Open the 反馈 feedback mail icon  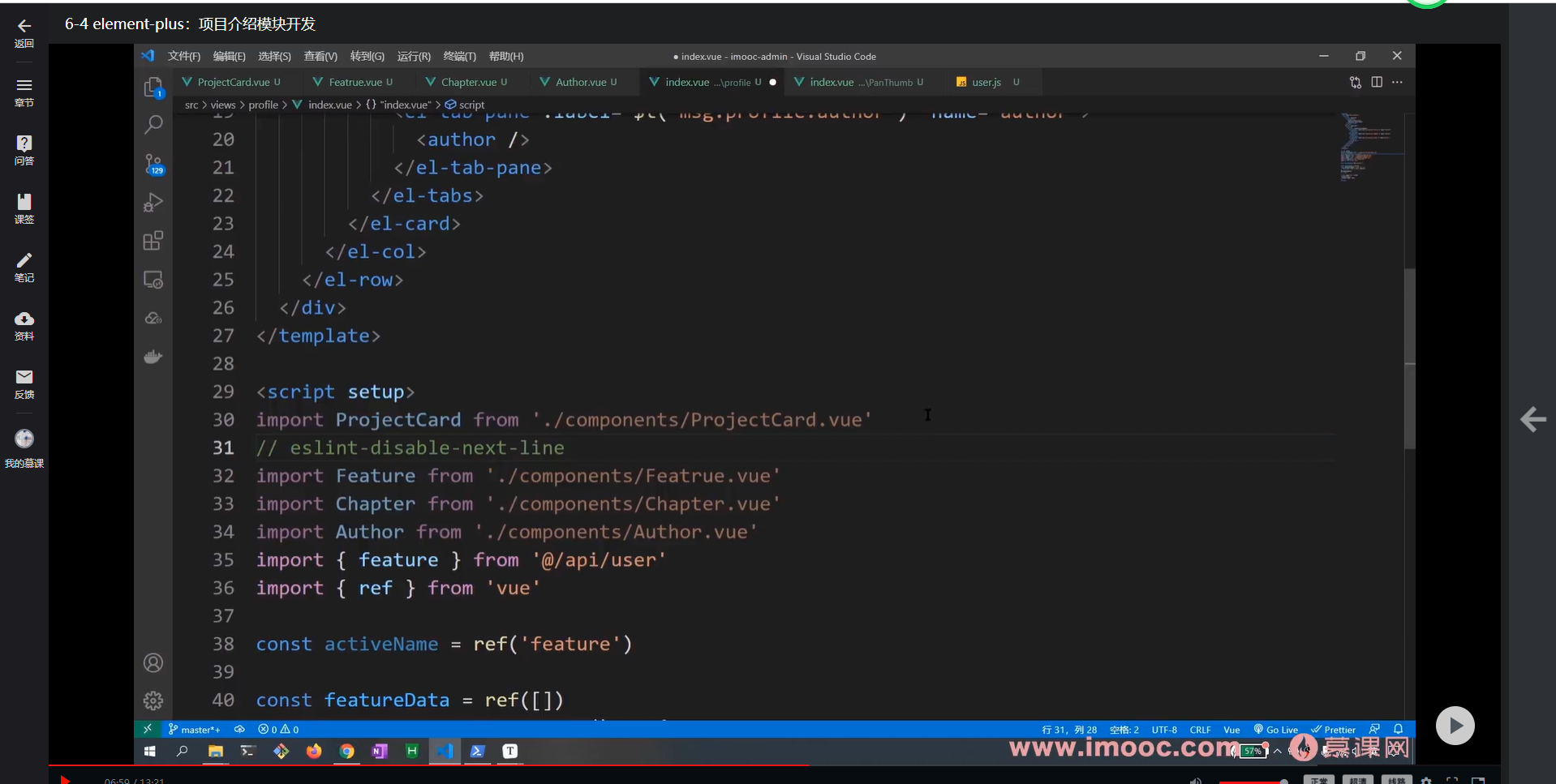tap(24, 384)
